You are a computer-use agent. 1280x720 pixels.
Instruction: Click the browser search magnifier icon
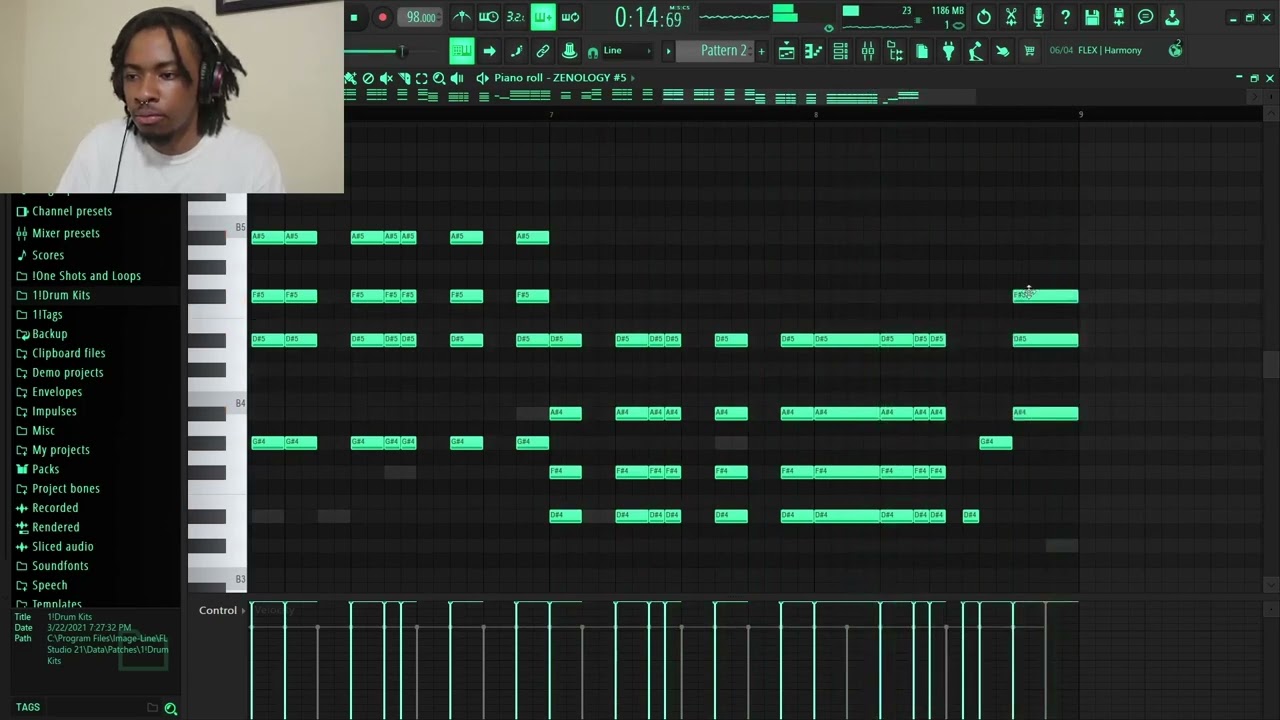pyautogui.click(x=170, y=708)
